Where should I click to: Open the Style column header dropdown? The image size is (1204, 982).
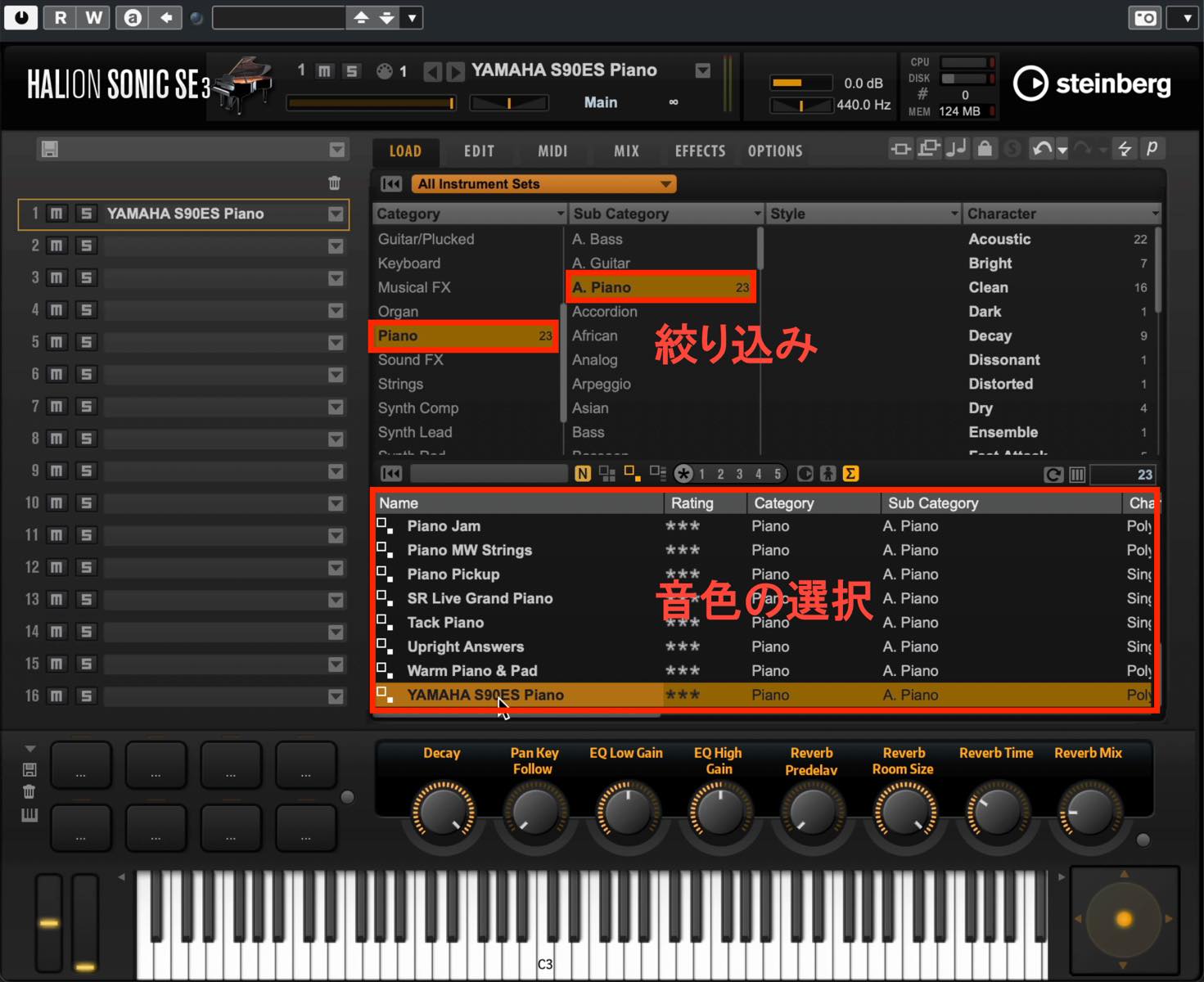click(x=954, y=214)
